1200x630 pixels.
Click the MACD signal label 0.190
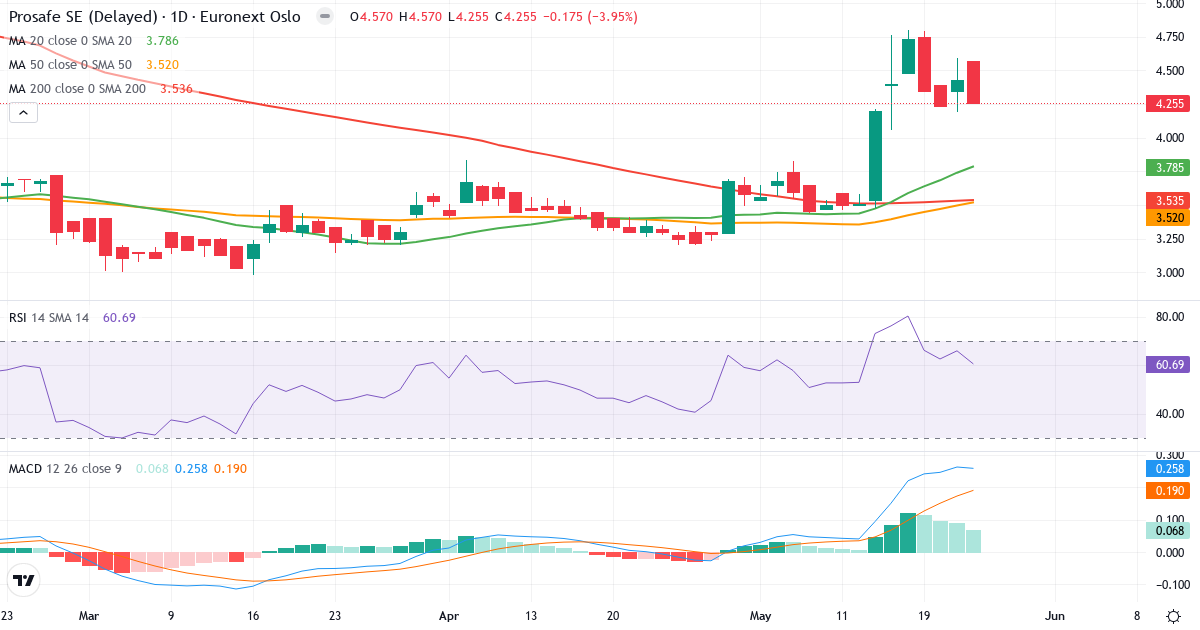coord(1169,491)
